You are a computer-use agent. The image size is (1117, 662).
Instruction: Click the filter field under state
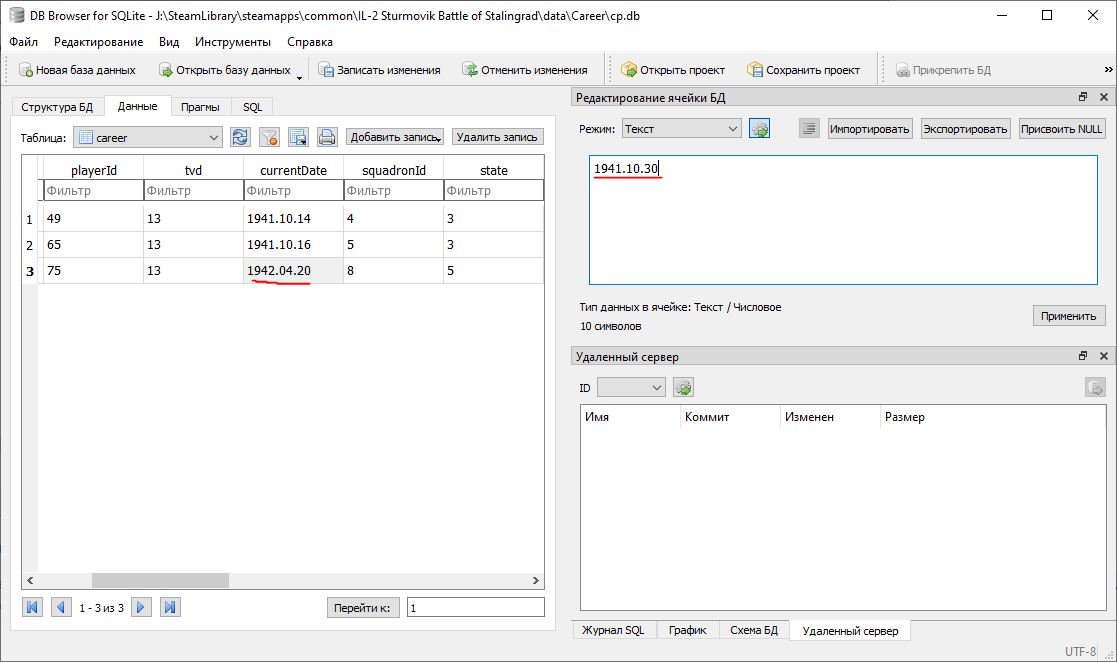point(494,190)
